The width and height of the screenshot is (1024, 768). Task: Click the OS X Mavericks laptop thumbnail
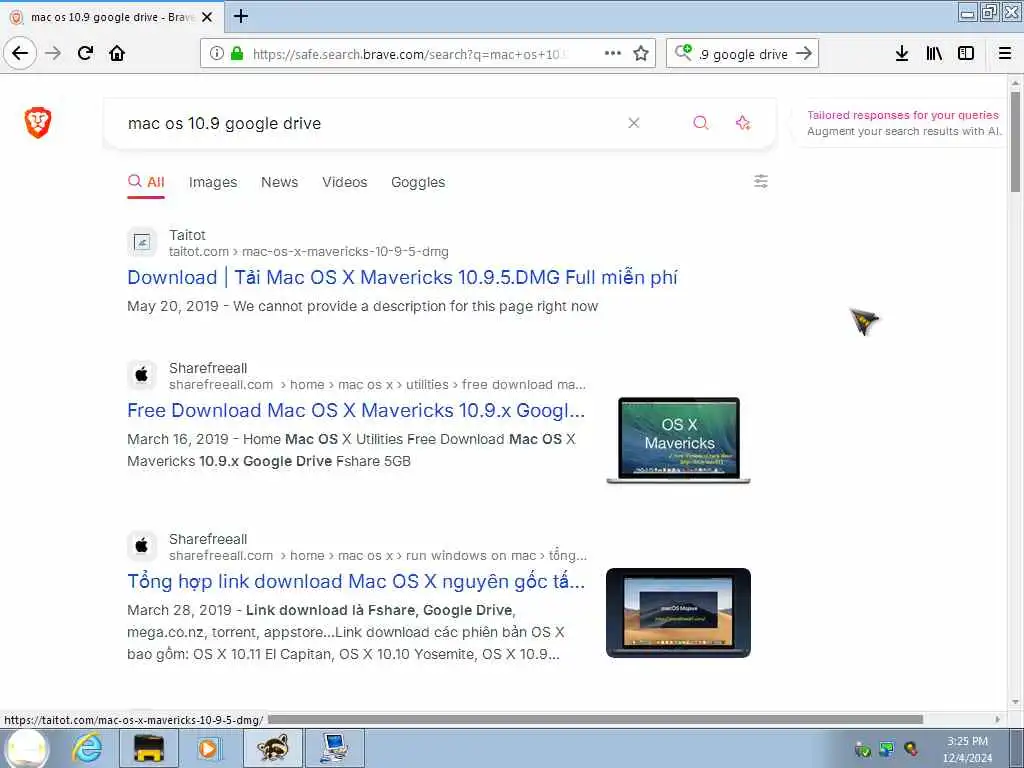coord(678,440)
